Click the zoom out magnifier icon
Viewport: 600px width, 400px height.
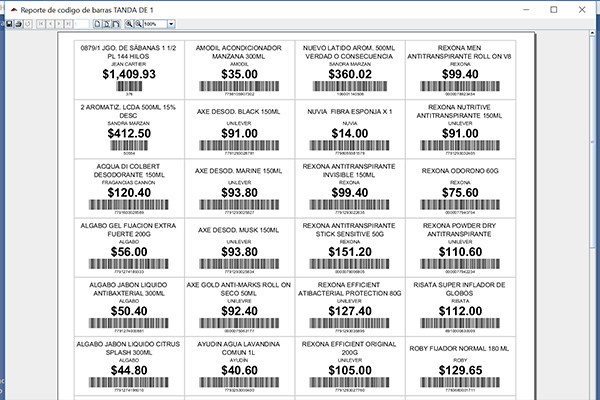[138, 24]
